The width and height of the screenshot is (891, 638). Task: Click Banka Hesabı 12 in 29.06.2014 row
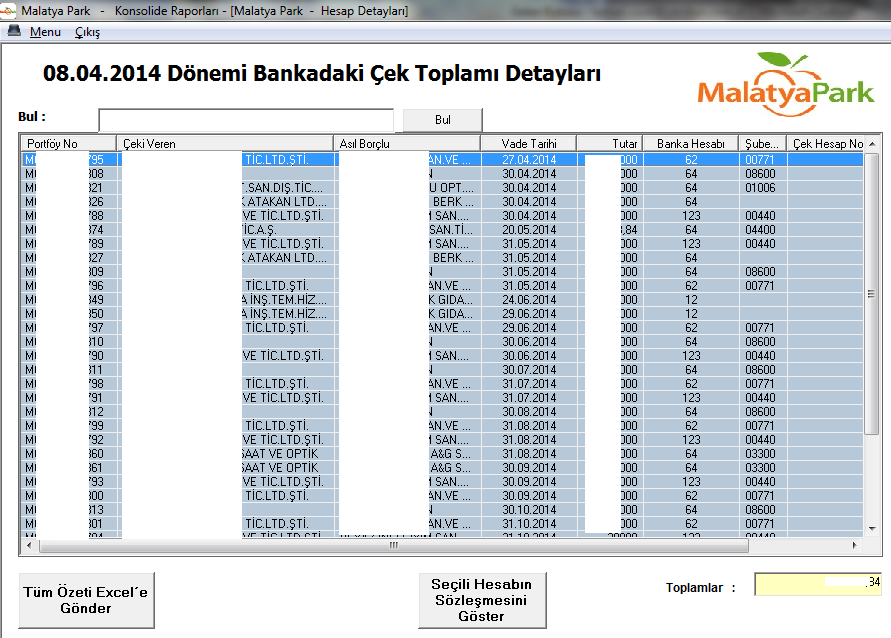[691, 314]
